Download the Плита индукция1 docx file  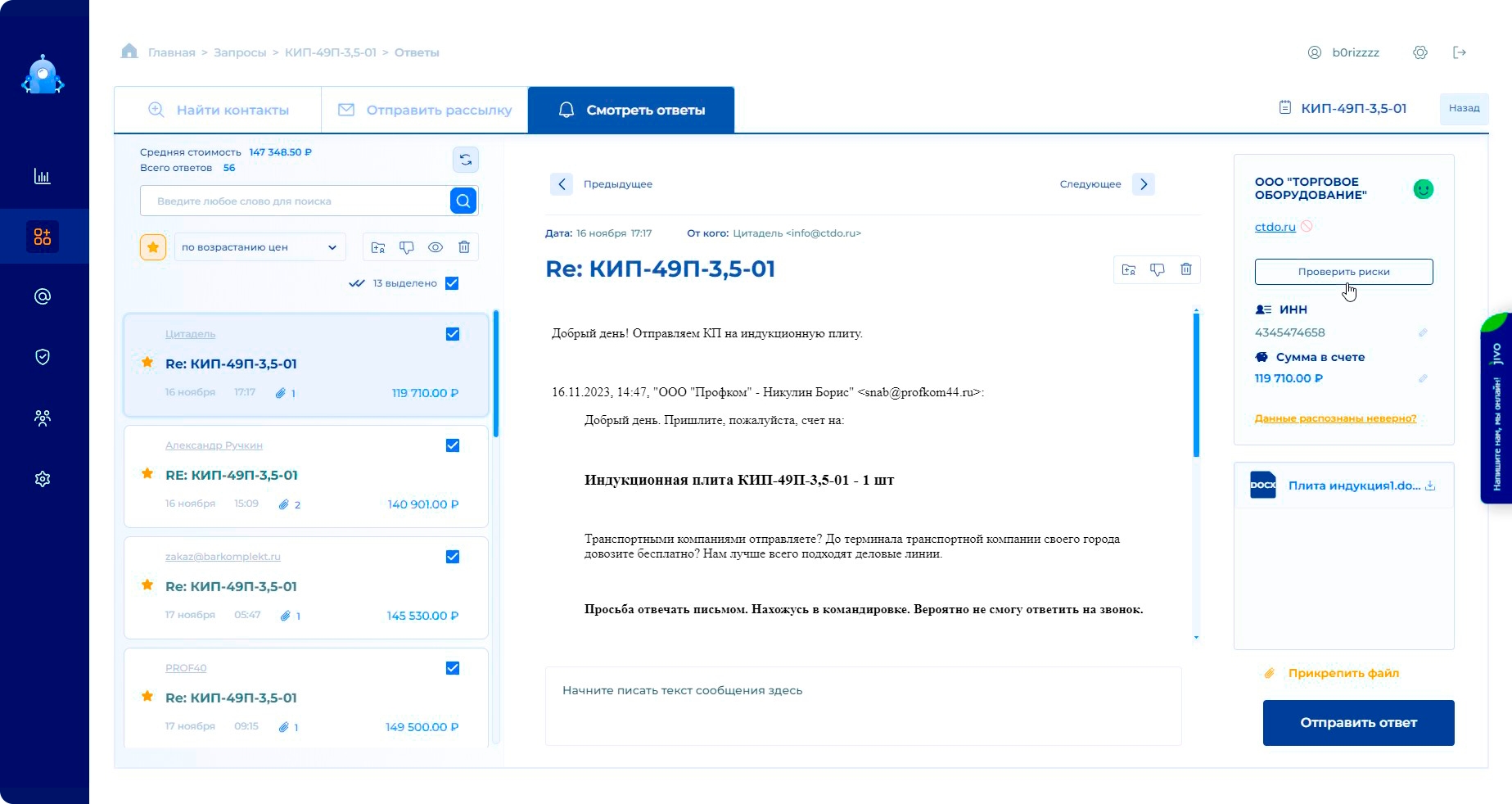point(1430,486)
